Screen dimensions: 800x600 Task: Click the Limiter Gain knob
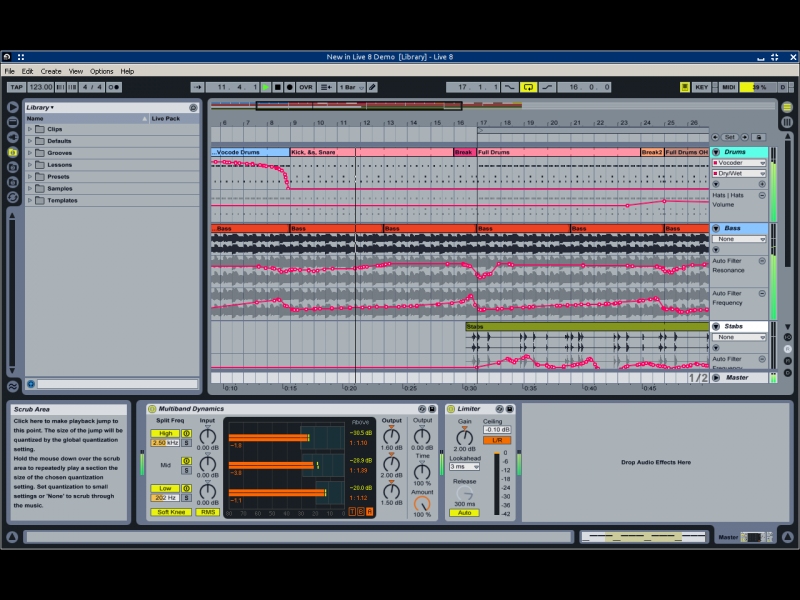pos(464,436)
